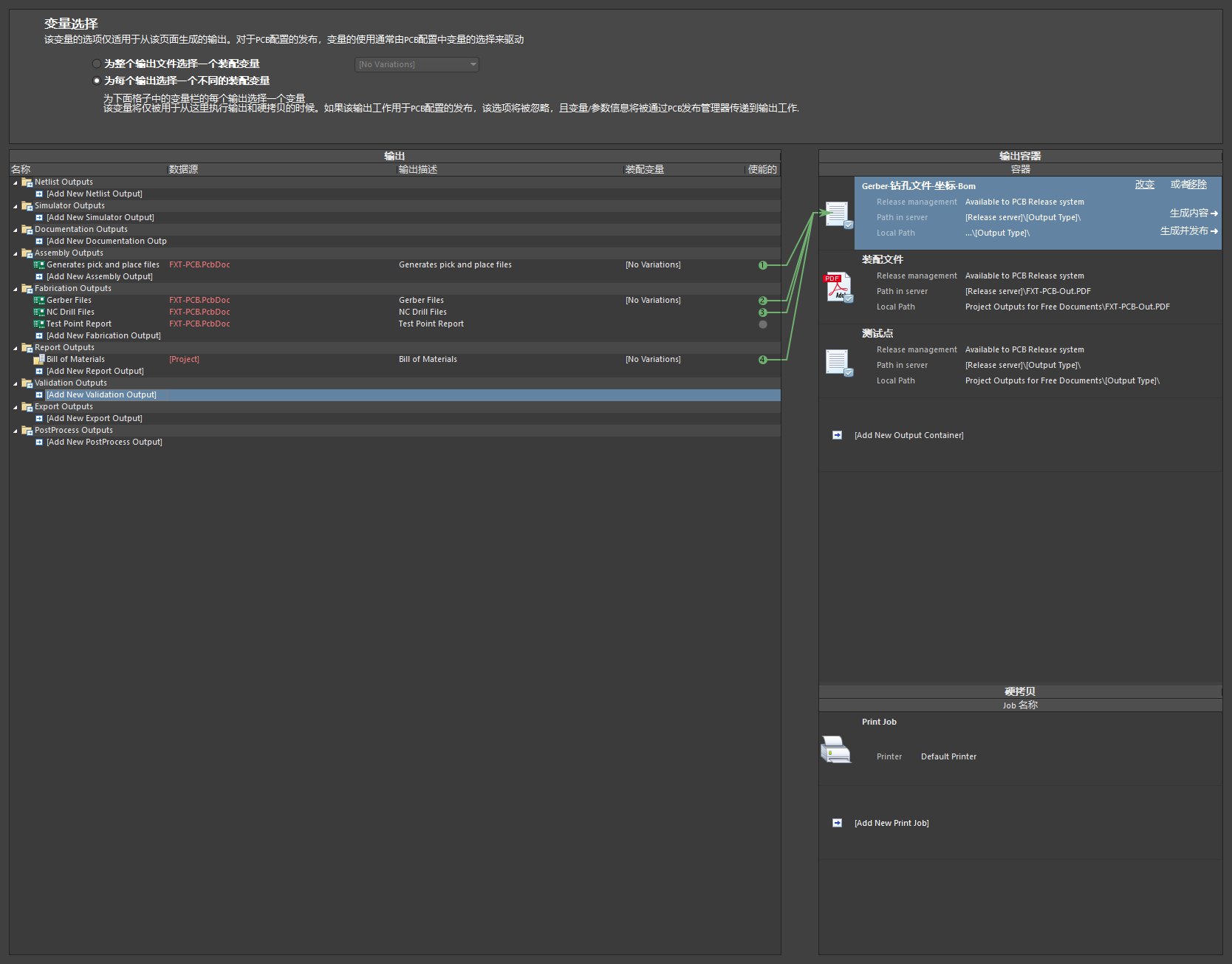Toggle enabled marker 3 for NC Drill Files

pos(763,312)
